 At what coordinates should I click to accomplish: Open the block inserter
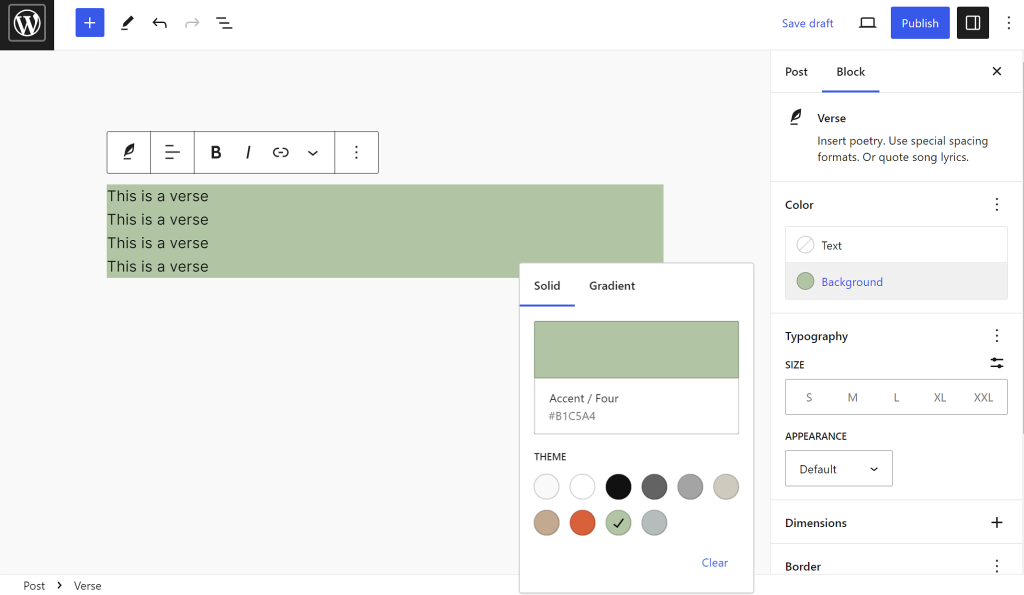pos(89,22)
